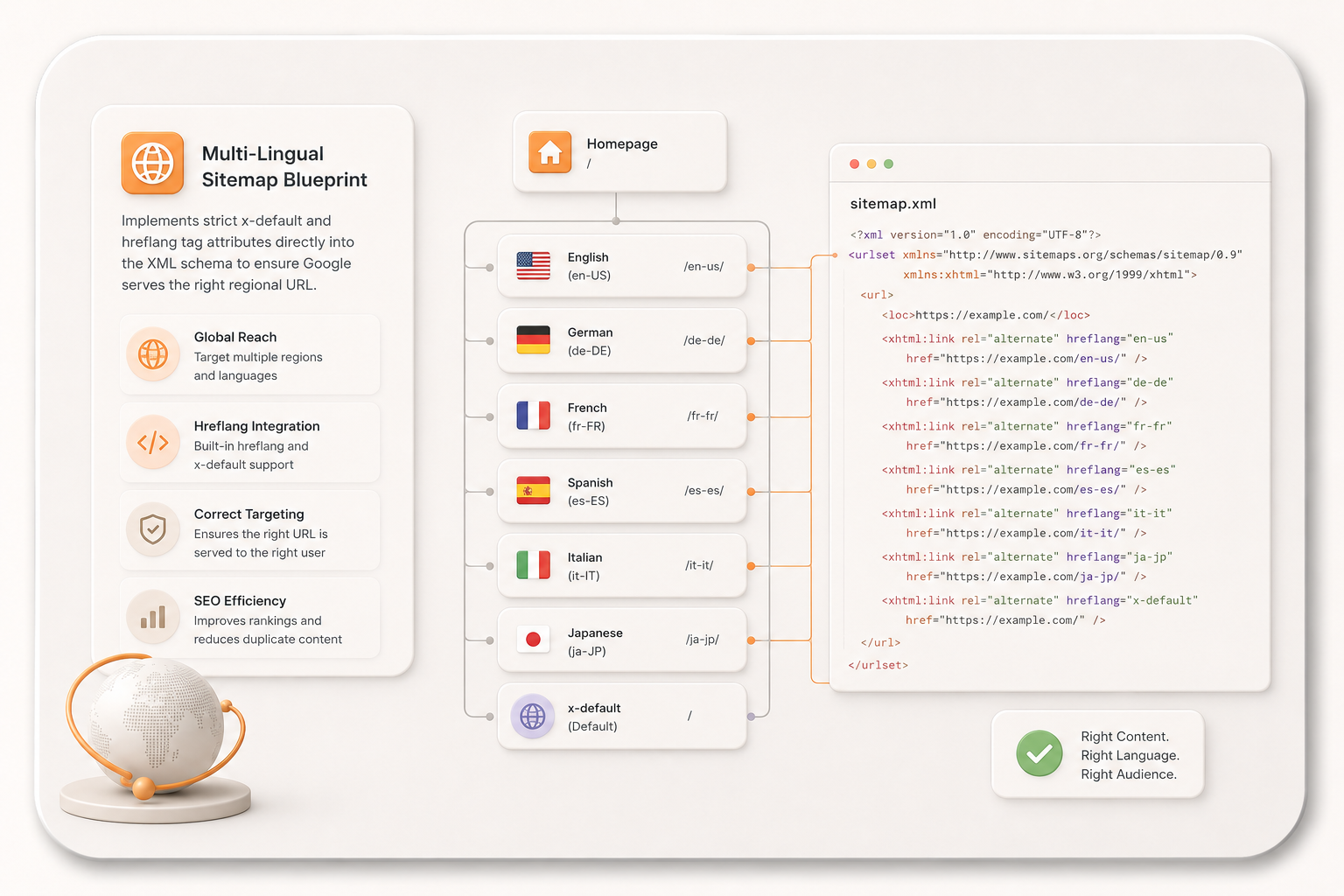Viewport: 1344px width, 896px height.
Task: Click the href example.com/en-us/ code line
Action: 1026,359
